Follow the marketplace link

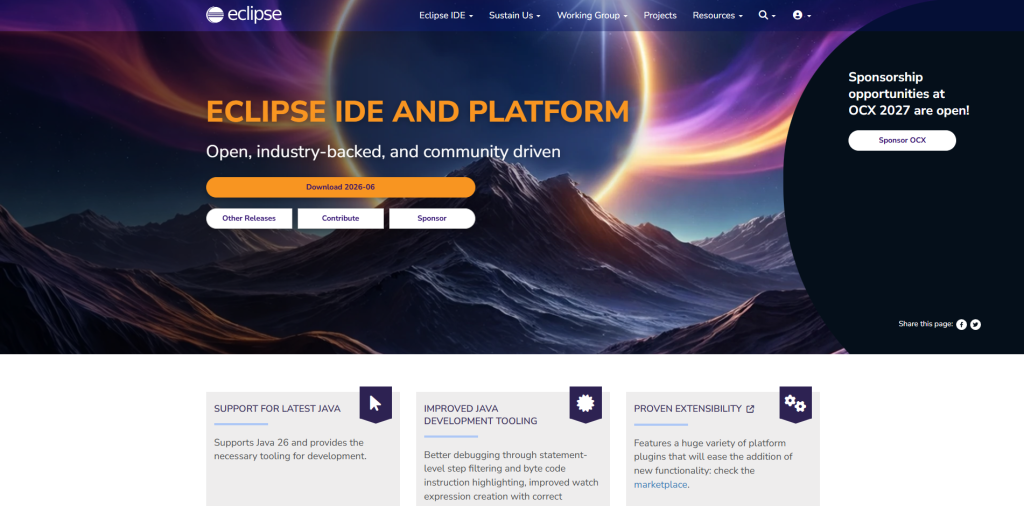660,485
